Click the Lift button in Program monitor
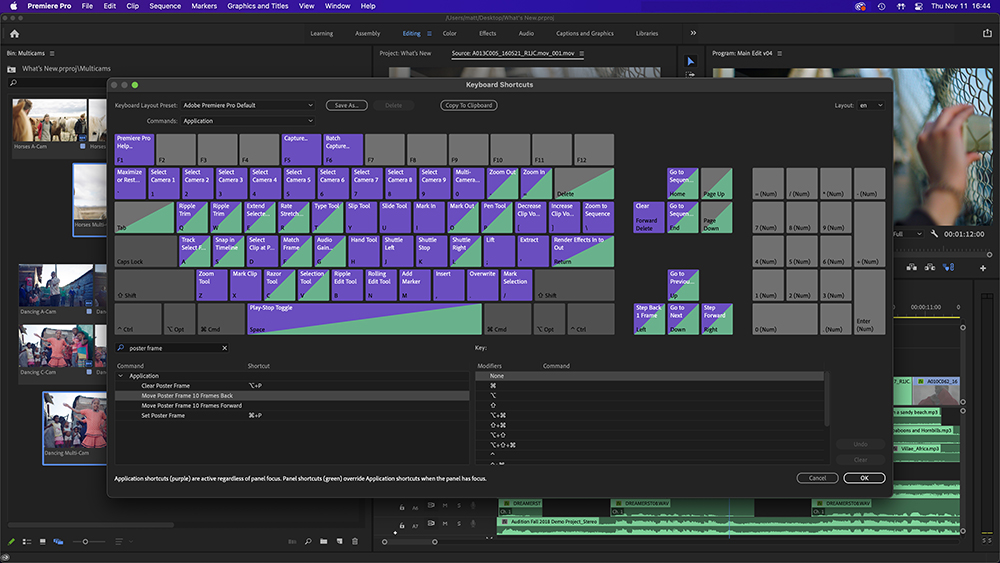Viewport: 1000px width, 563px height. [x=912, y=268]
